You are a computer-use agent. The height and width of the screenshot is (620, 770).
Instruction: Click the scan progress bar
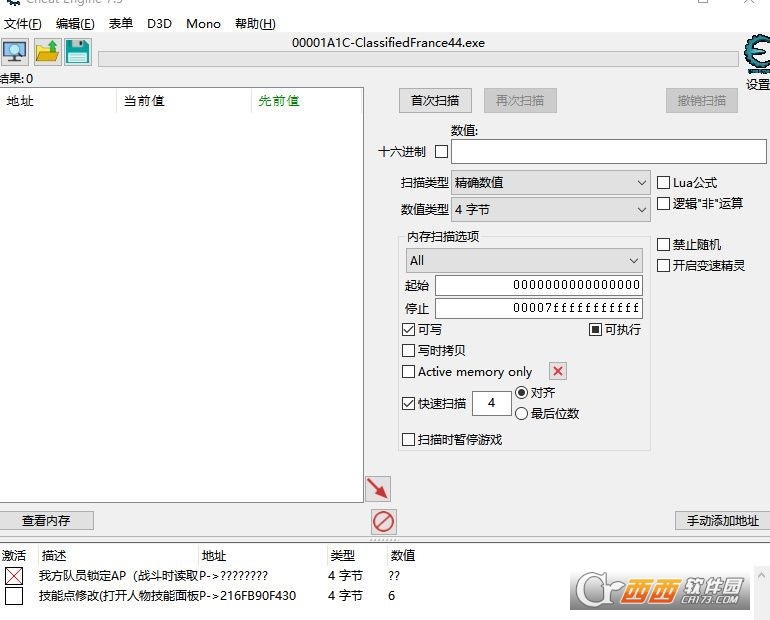click(418, 59)
